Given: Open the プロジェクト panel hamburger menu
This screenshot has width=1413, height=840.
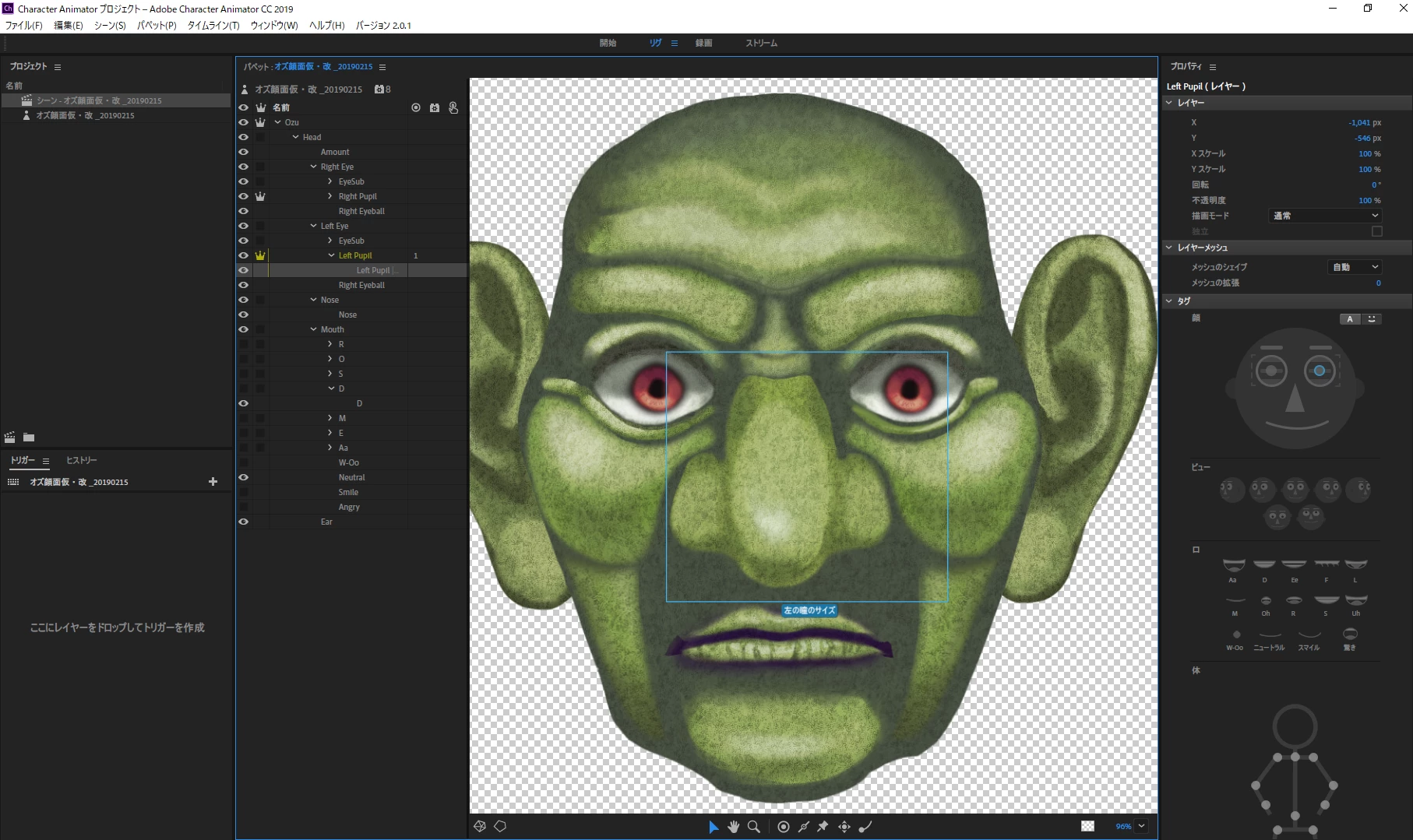Looking at the screenshot, I should (x=58, y=67).
